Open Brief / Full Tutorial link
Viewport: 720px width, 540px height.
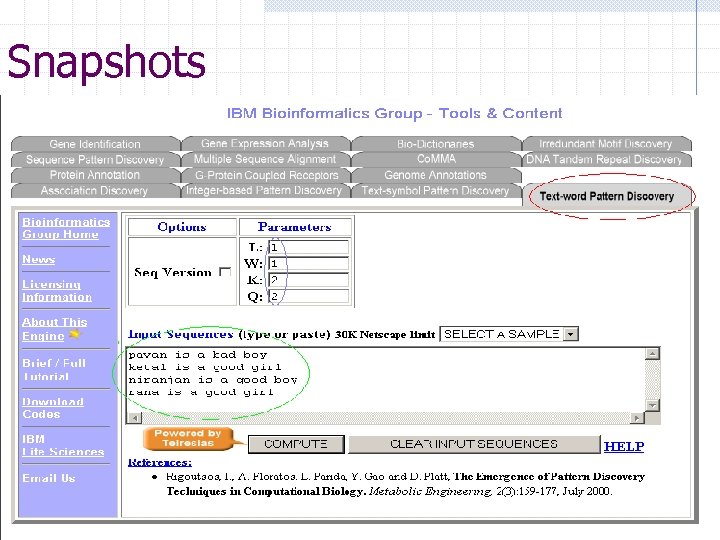pos(54,370)
